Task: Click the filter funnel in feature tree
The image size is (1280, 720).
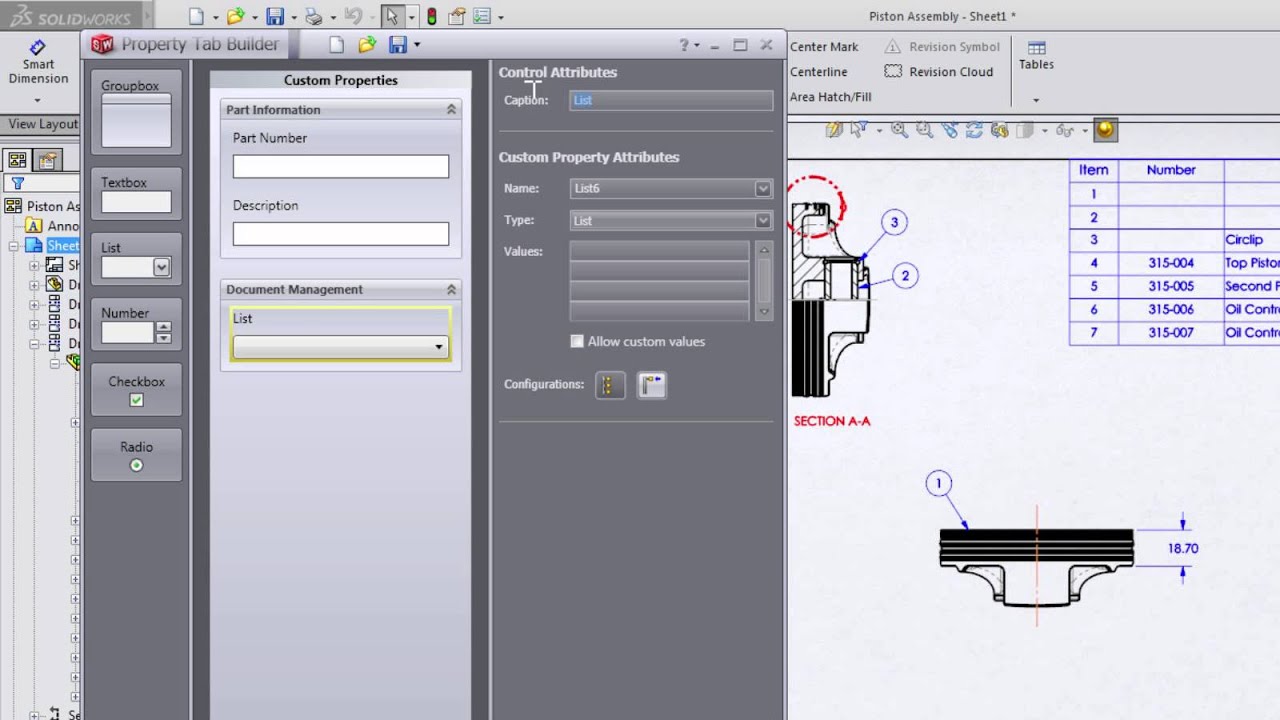Action: 17,183
